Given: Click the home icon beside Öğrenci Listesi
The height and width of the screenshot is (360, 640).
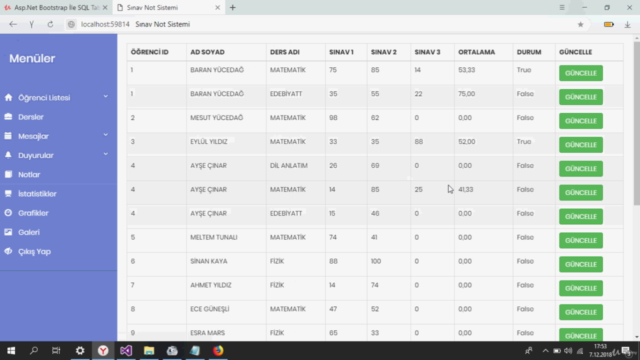Looking at the screenshot, I should pyautogui.click(x=9, y=98).
